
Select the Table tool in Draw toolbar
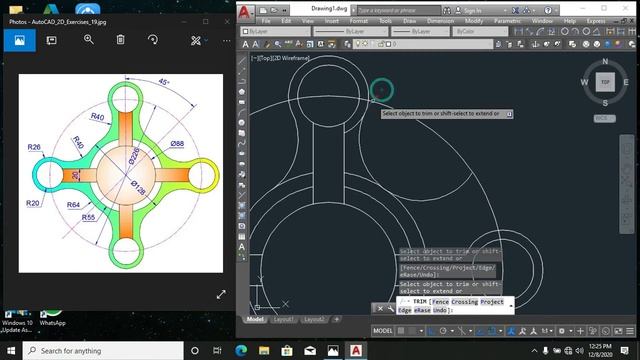coord(242,236)
